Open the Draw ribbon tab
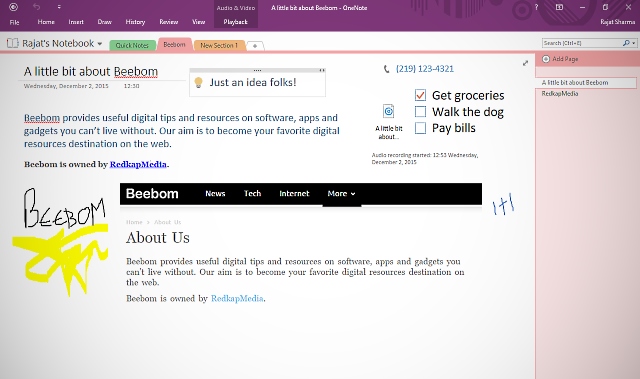 (104, 22)
